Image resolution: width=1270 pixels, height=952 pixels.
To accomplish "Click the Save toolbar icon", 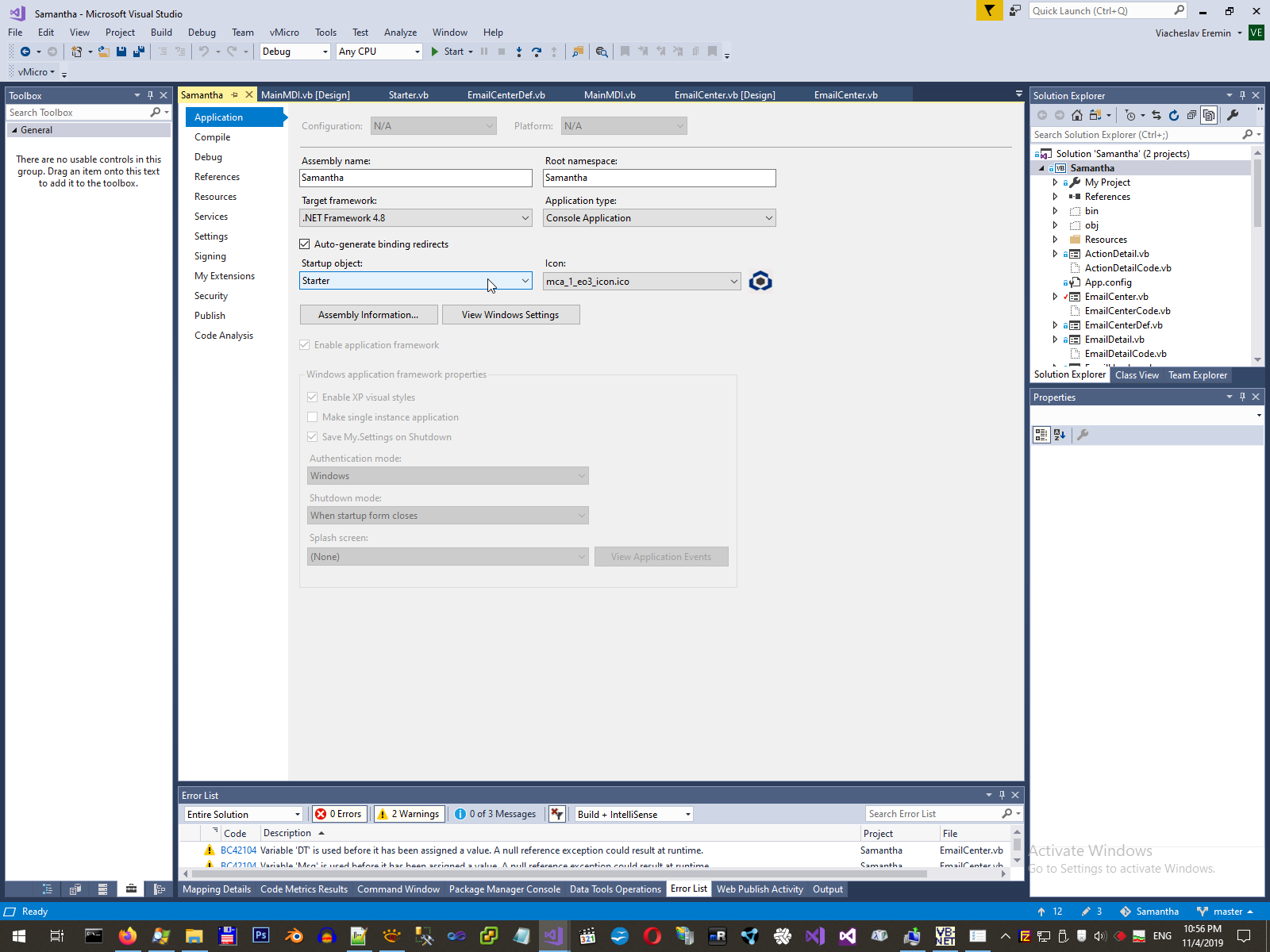I will (121, 52).
